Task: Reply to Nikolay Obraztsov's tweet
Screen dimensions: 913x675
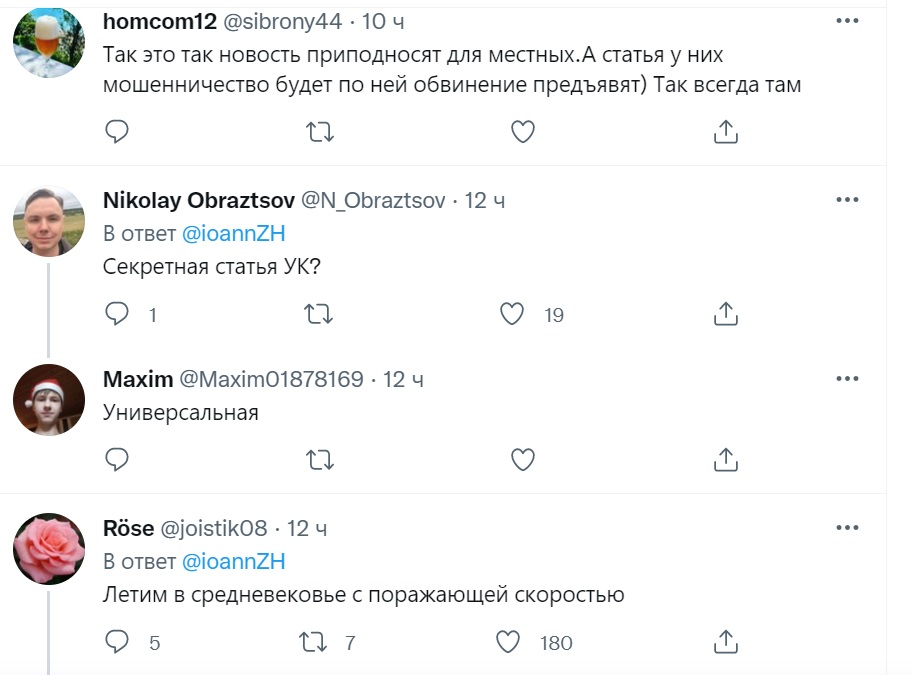Action: [117, 314]
